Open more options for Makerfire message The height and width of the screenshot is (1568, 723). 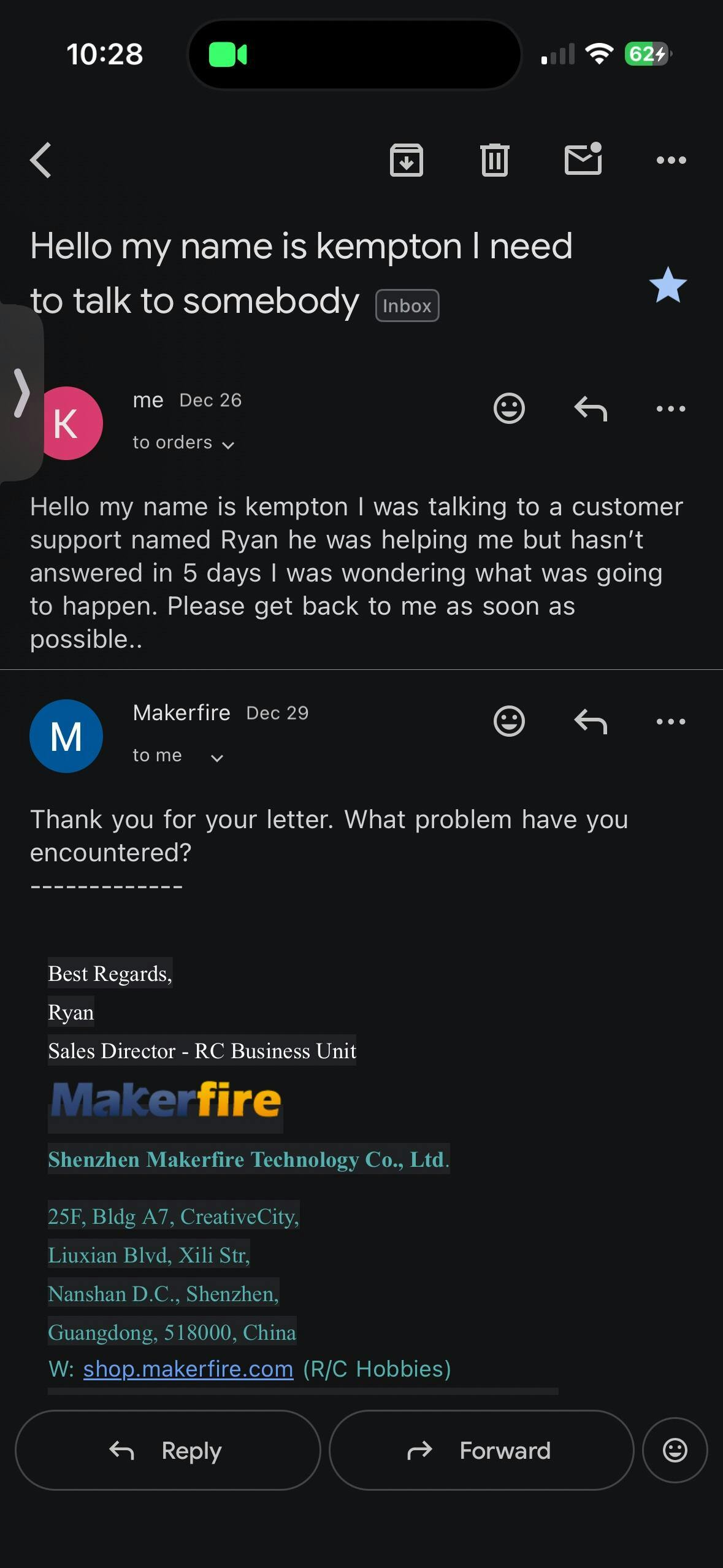click(671, 721)
